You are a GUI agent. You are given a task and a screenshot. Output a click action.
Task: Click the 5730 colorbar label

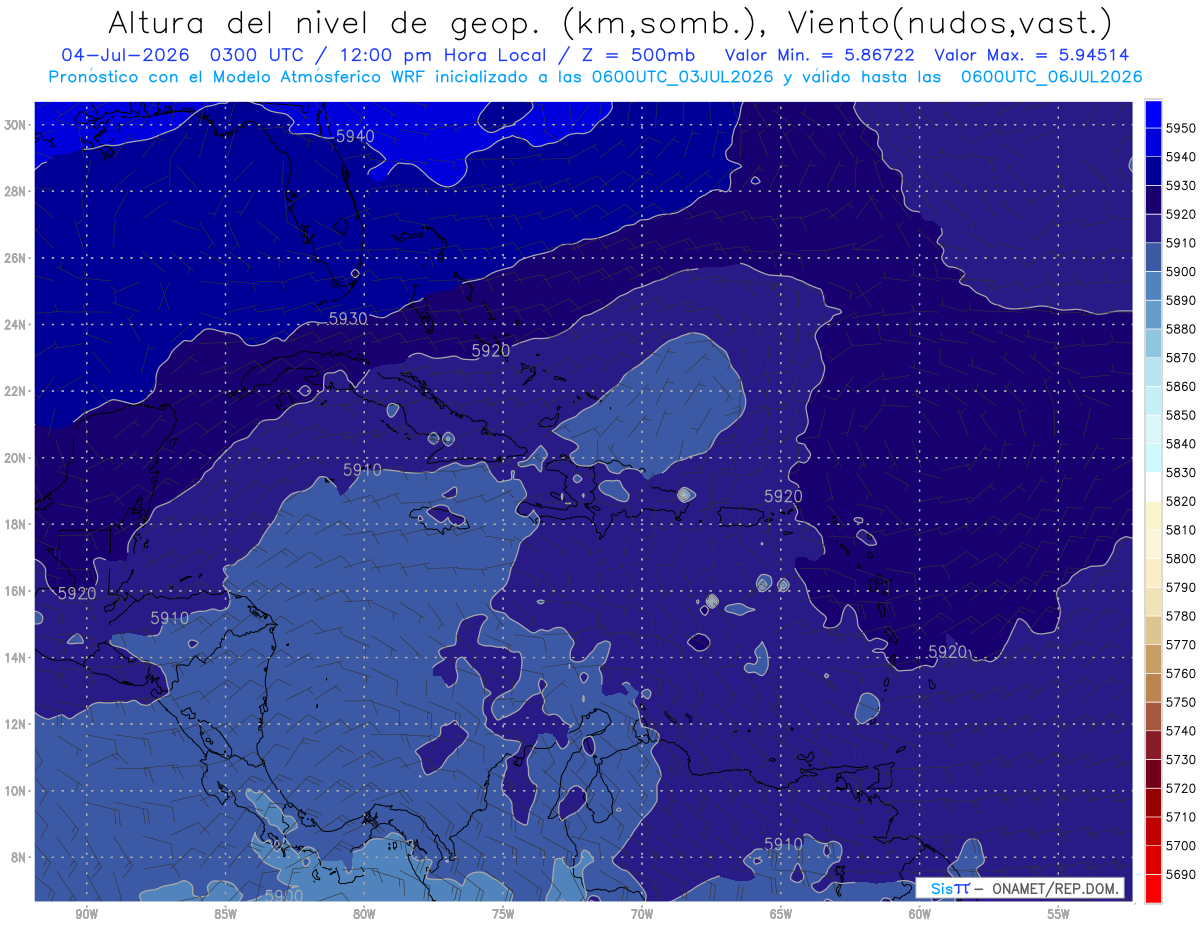tap(1181, 759)
